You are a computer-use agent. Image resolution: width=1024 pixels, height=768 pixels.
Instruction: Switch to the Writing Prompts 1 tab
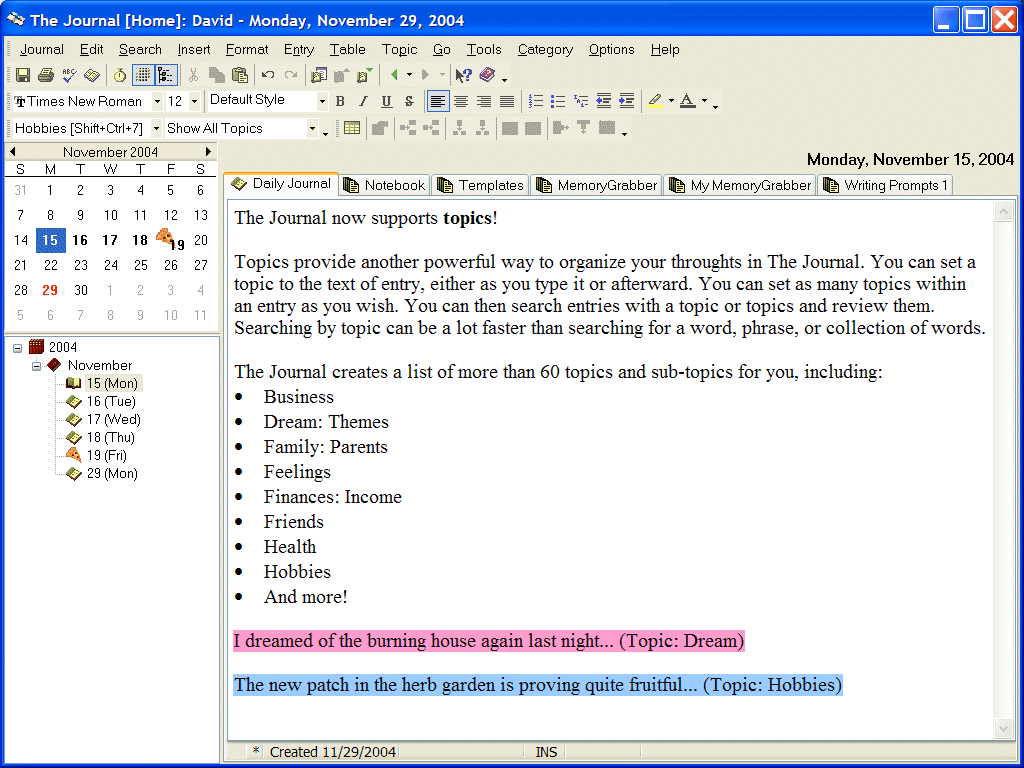885,185
